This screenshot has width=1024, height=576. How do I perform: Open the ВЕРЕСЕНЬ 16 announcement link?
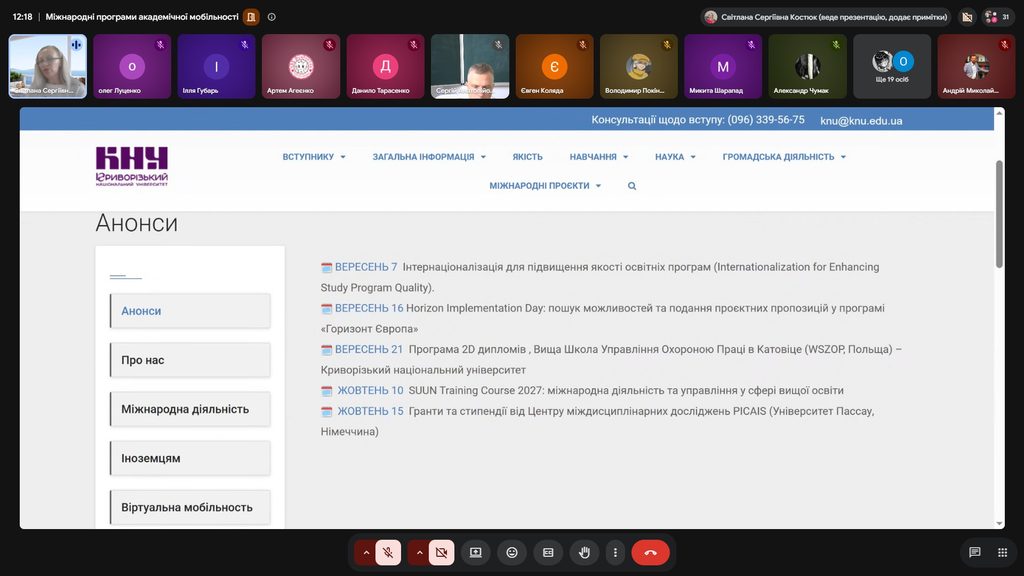[x=369, y=308]
